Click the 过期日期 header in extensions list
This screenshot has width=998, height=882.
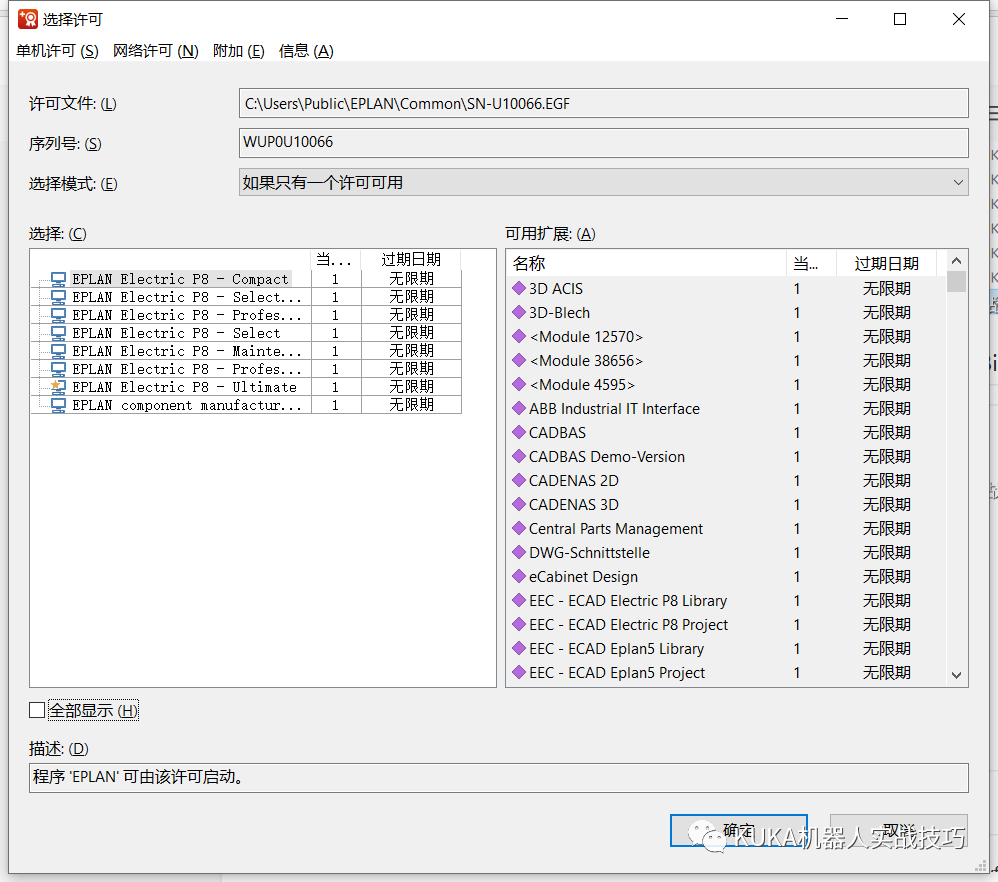pyautogui.click(x=886, y=263)
